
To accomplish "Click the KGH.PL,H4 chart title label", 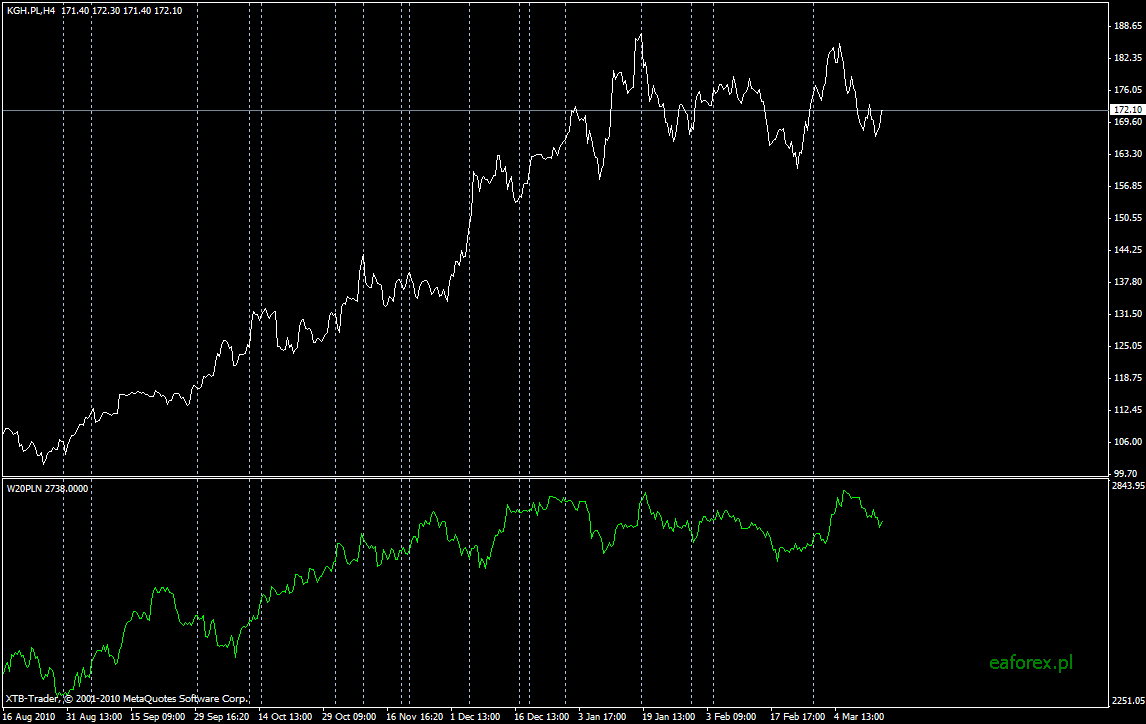I will coord(31,11).
